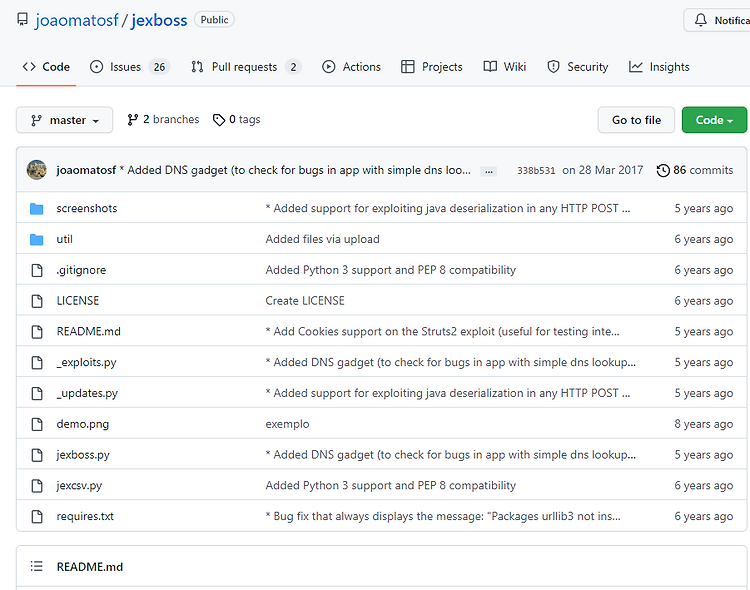The width and height of the screenshot is (750, 590).
Task: Open the jexcsv.py file
Action: (x=79, y=486)
